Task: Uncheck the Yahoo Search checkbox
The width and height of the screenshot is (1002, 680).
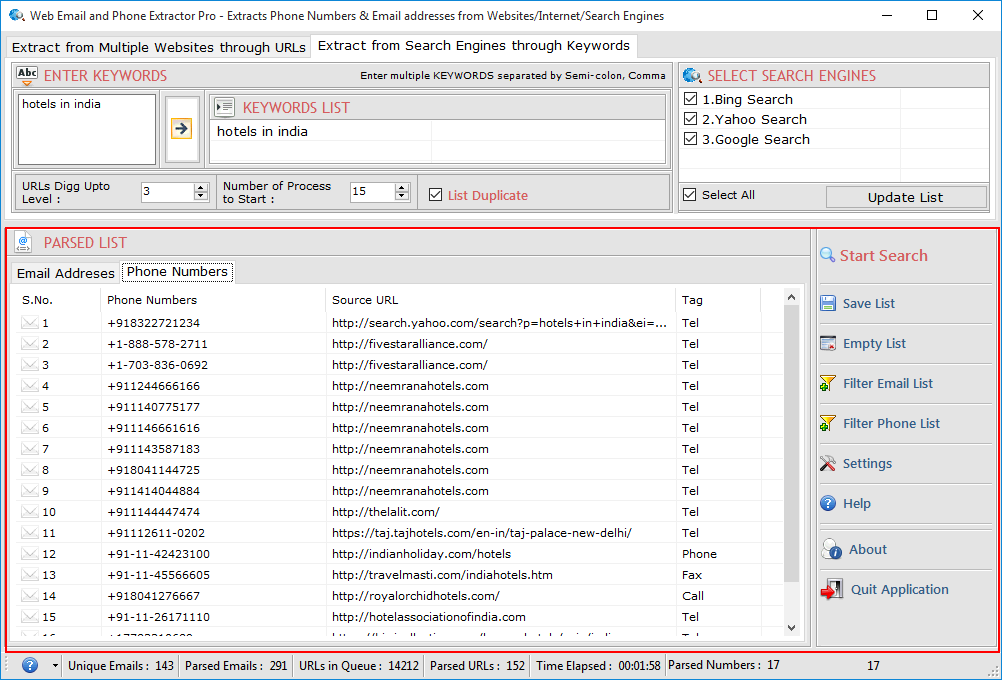Action: pos(690,119)
